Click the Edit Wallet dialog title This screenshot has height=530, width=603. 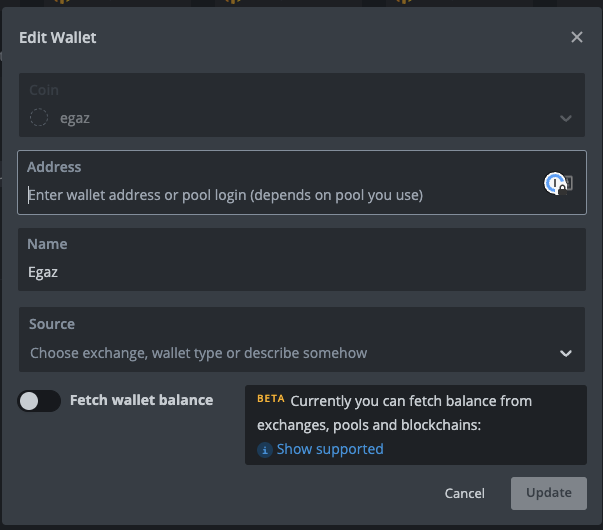[x=58, y=38]
